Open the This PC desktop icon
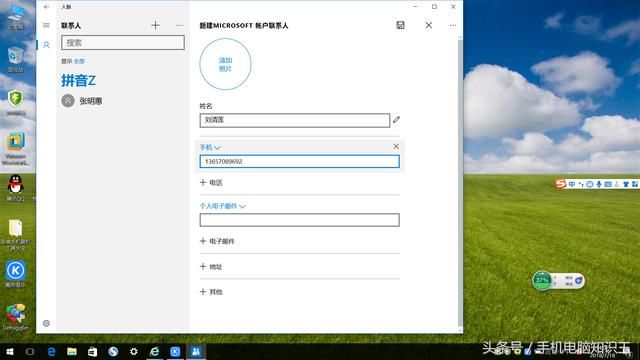 [16, 17]
